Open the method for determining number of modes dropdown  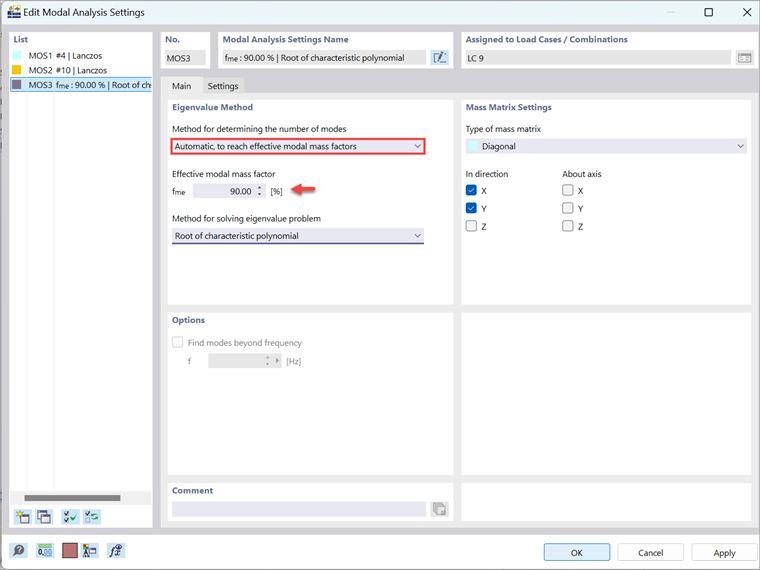click(298, 146)
